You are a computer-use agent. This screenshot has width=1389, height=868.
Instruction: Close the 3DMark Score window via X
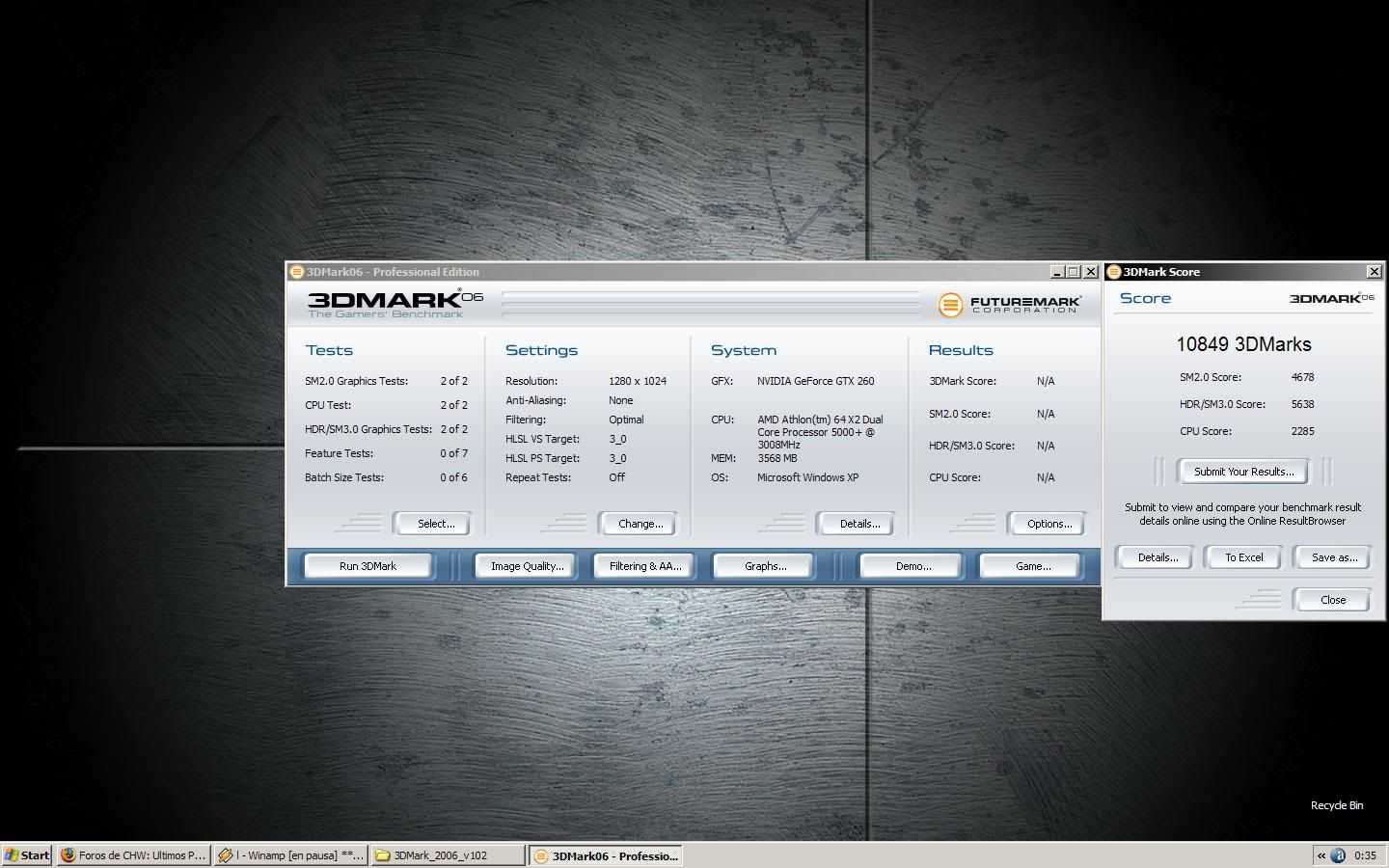(1375, 272)
